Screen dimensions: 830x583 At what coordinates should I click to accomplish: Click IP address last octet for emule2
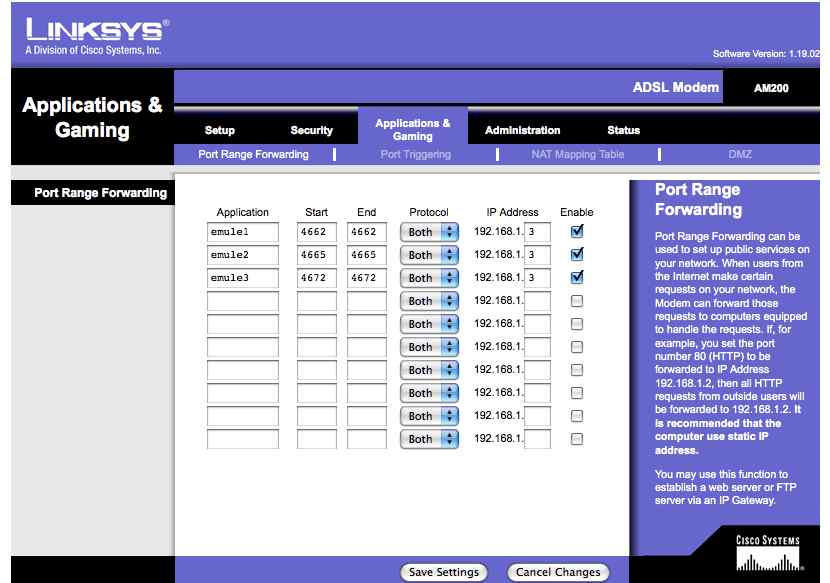pos(537,255)
